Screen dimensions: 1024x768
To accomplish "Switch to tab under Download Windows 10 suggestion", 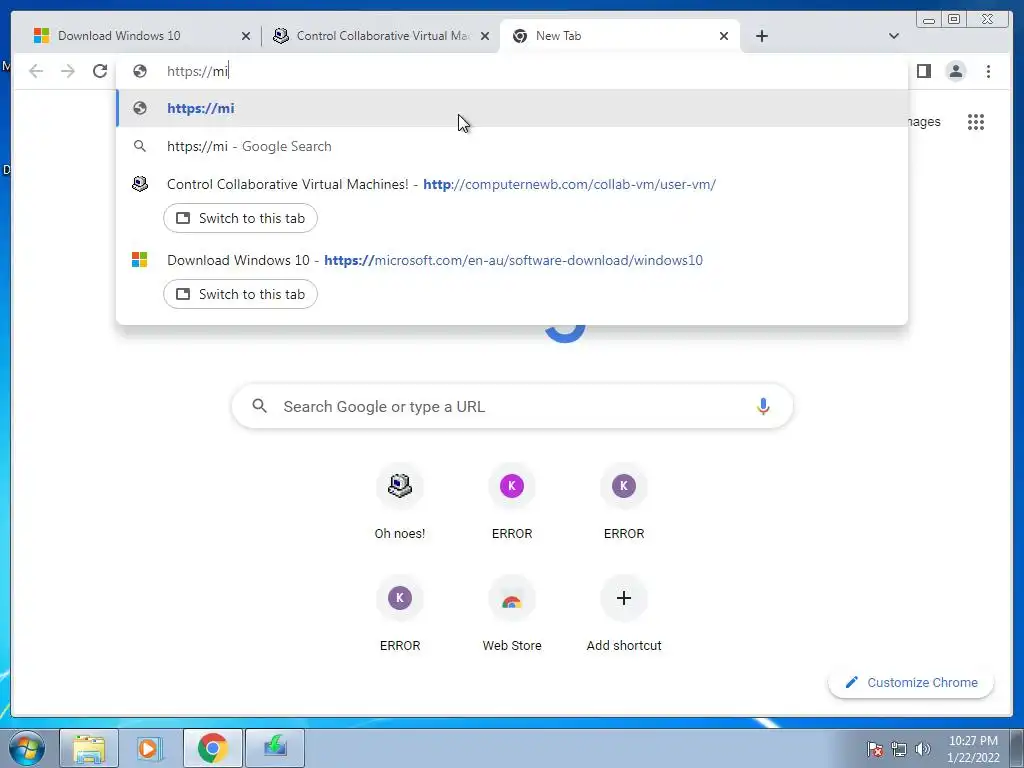I will [240, 294].
